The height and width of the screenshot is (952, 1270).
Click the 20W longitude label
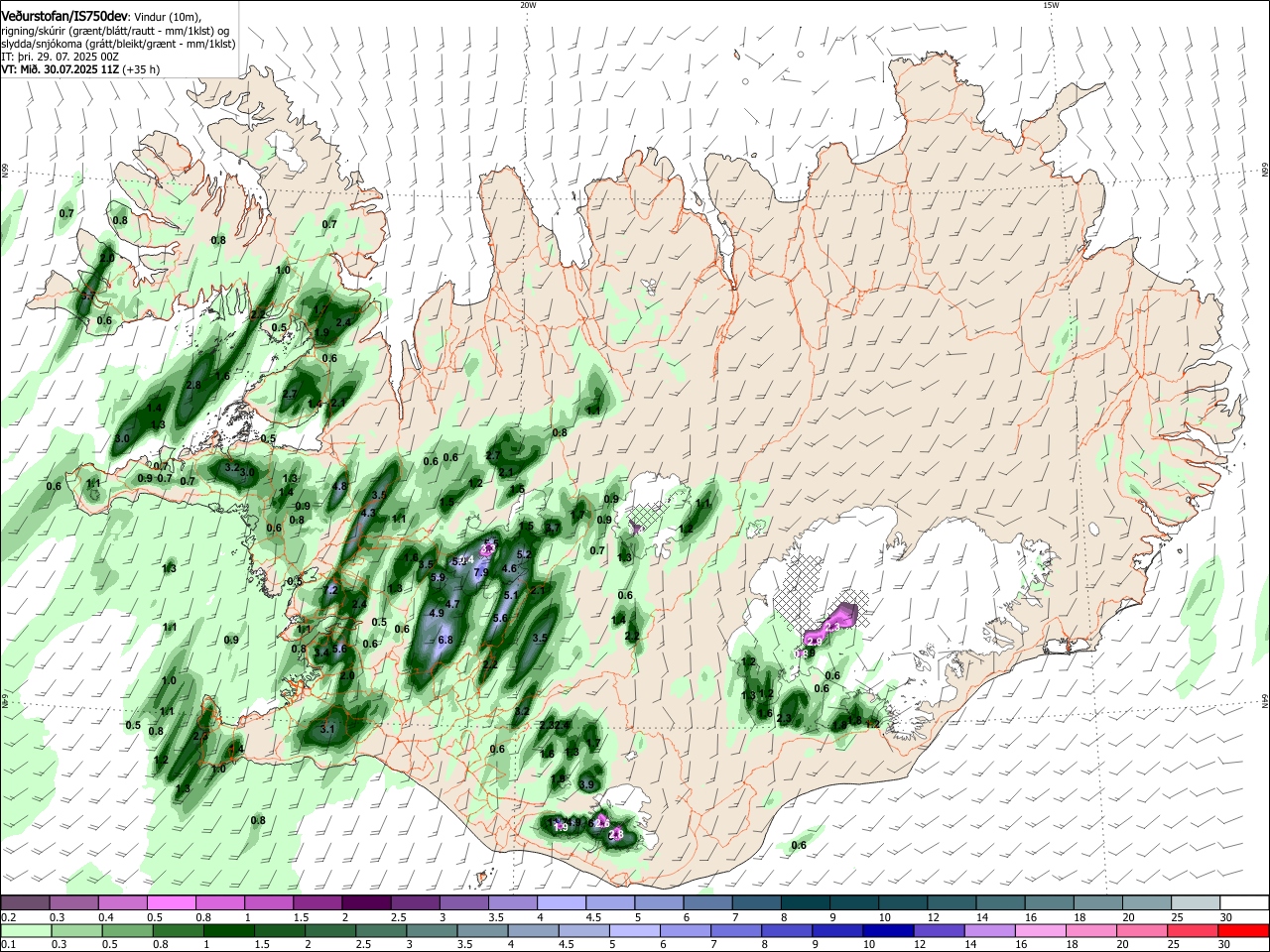[528, 5]
